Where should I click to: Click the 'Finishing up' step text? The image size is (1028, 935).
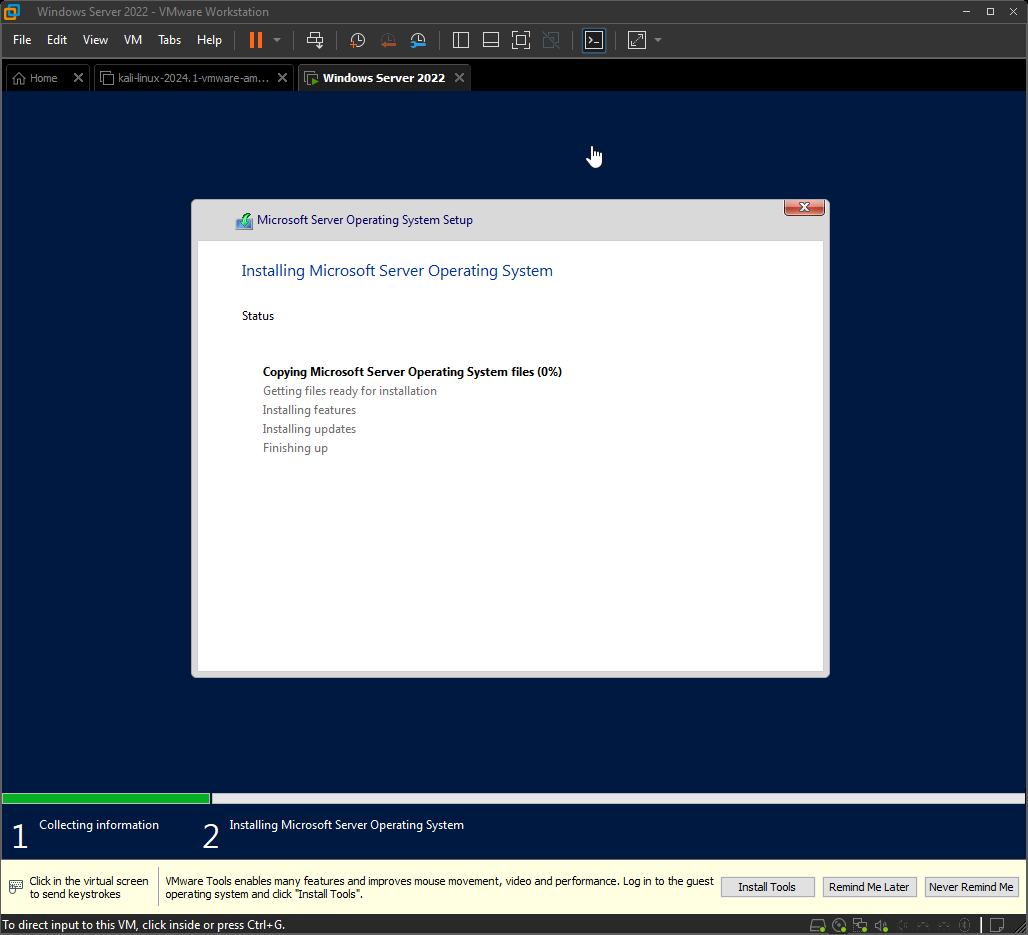pos(295,448)
